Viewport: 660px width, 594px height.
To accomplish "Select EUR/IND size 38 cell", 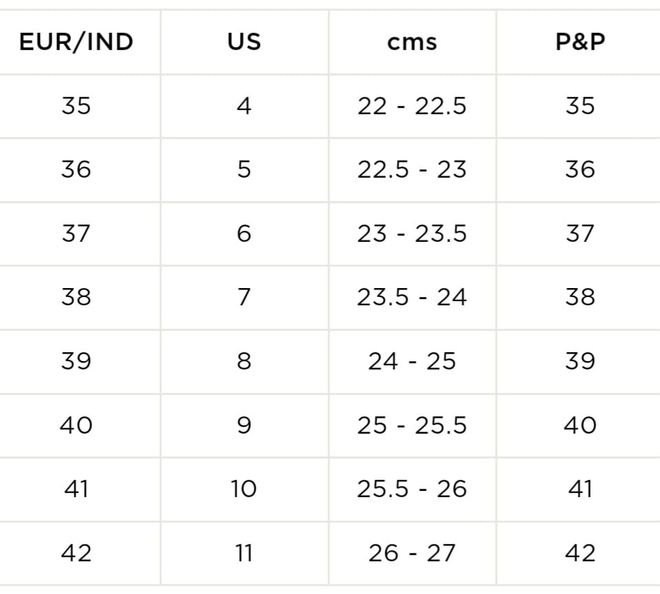I will (76, 297).
